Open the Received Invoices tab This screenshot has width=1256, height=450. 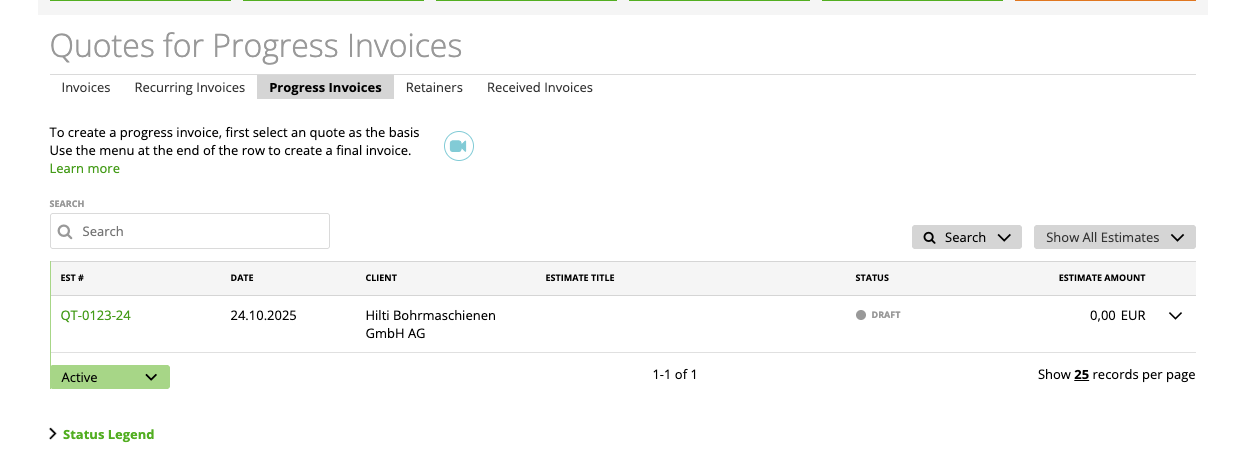point(540,87)
